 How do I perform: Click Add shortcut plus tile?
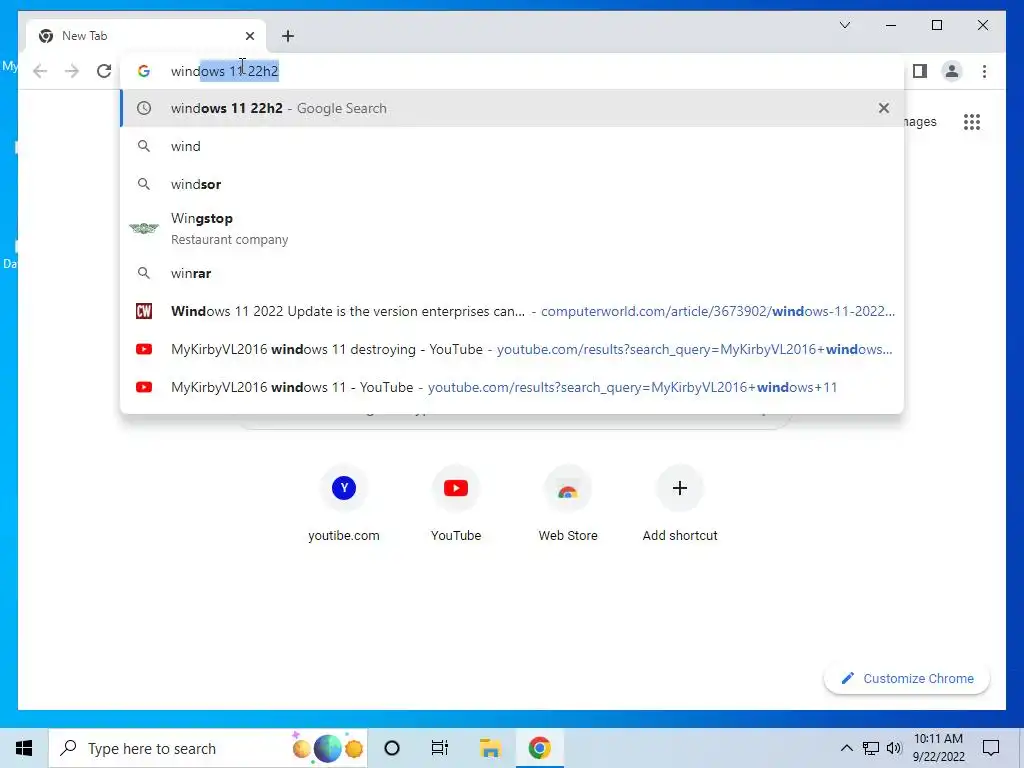point(680,504)
